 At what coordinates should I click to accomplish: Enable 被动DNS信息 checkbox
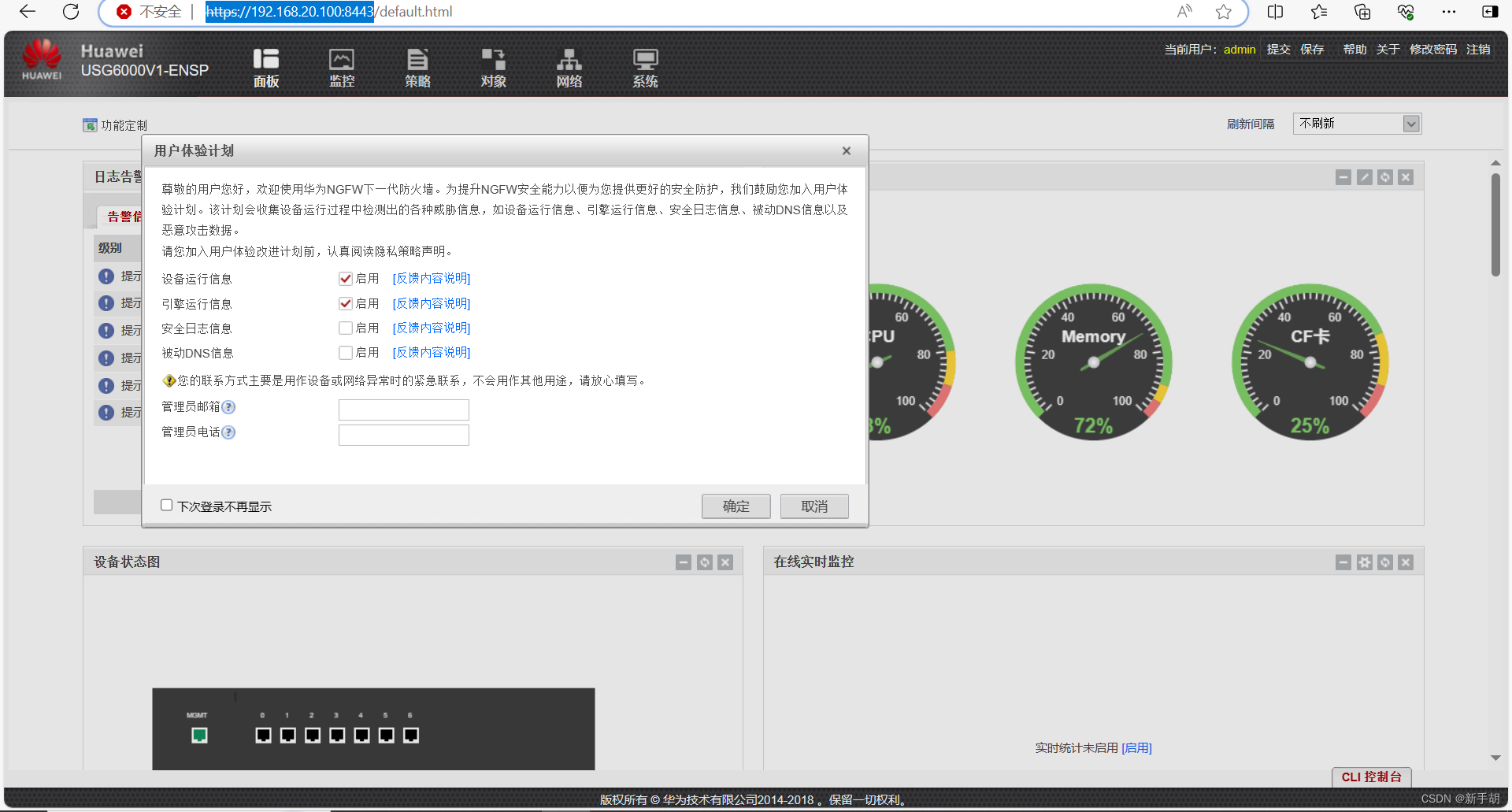pos(345,353)
